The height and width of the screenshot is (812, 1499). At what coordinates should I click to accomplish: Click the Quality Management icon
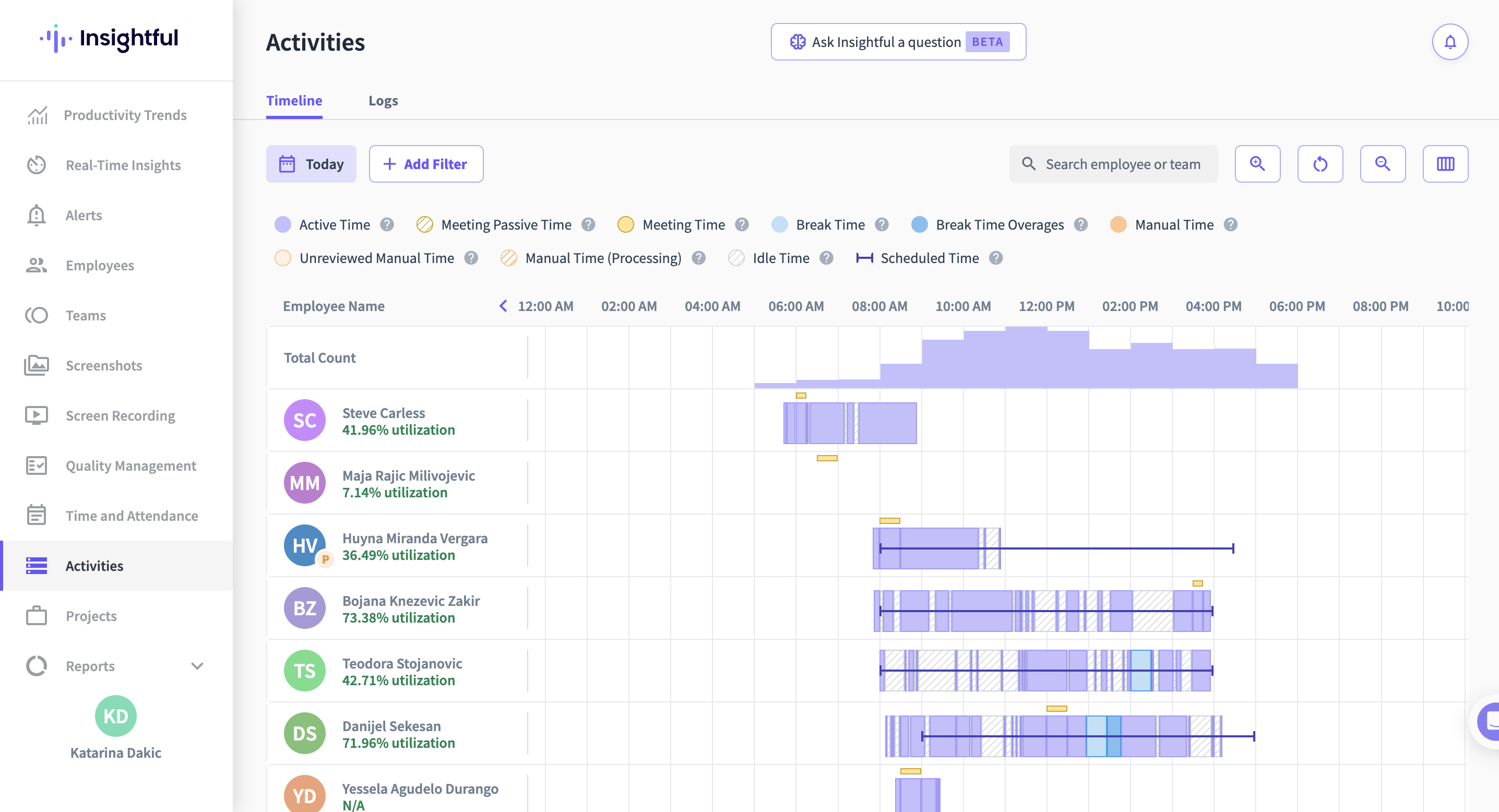pyautogui.click(x=36, y=465)
